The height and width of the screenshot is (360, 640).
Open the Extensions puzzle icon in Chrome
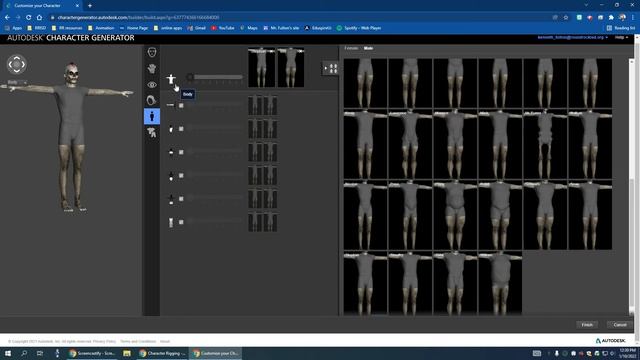(x=611, y=18)
